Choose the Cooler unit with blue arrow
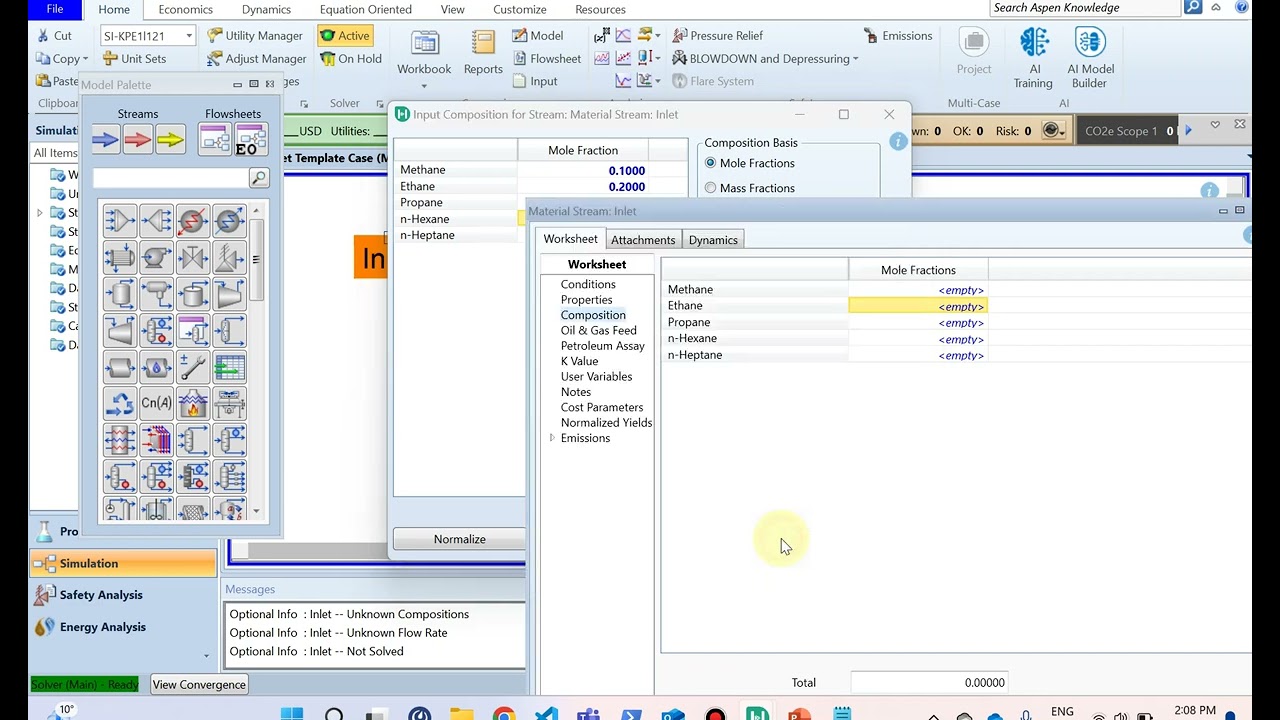 229,221
